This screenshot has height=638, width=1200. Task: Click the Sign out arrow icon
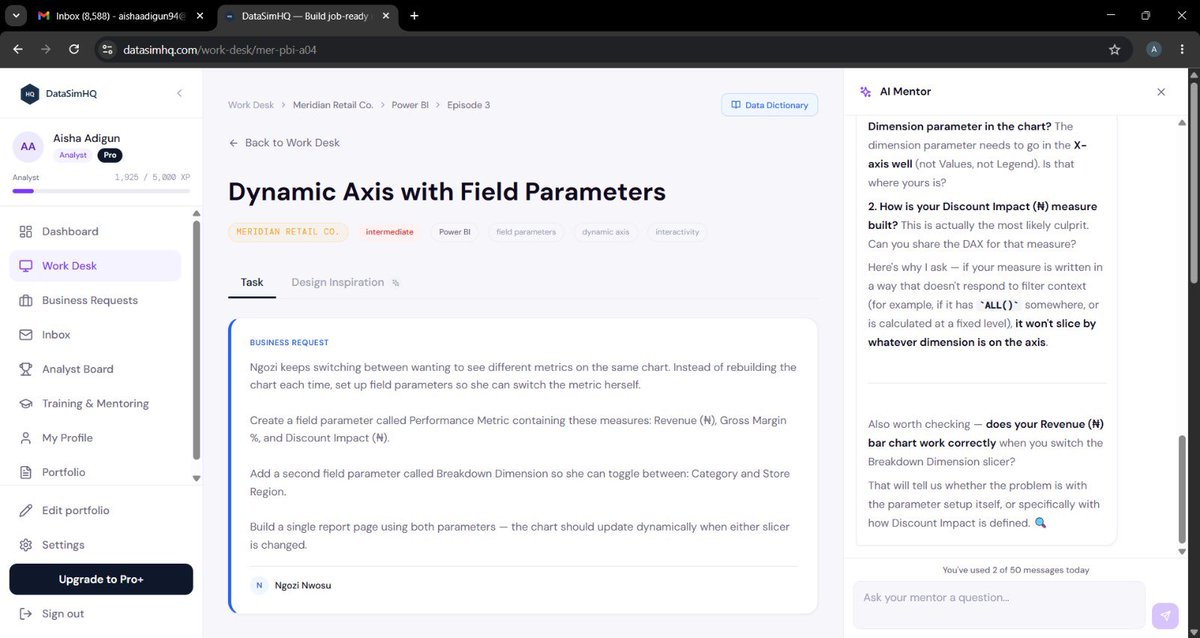click(x=26, y=614)
